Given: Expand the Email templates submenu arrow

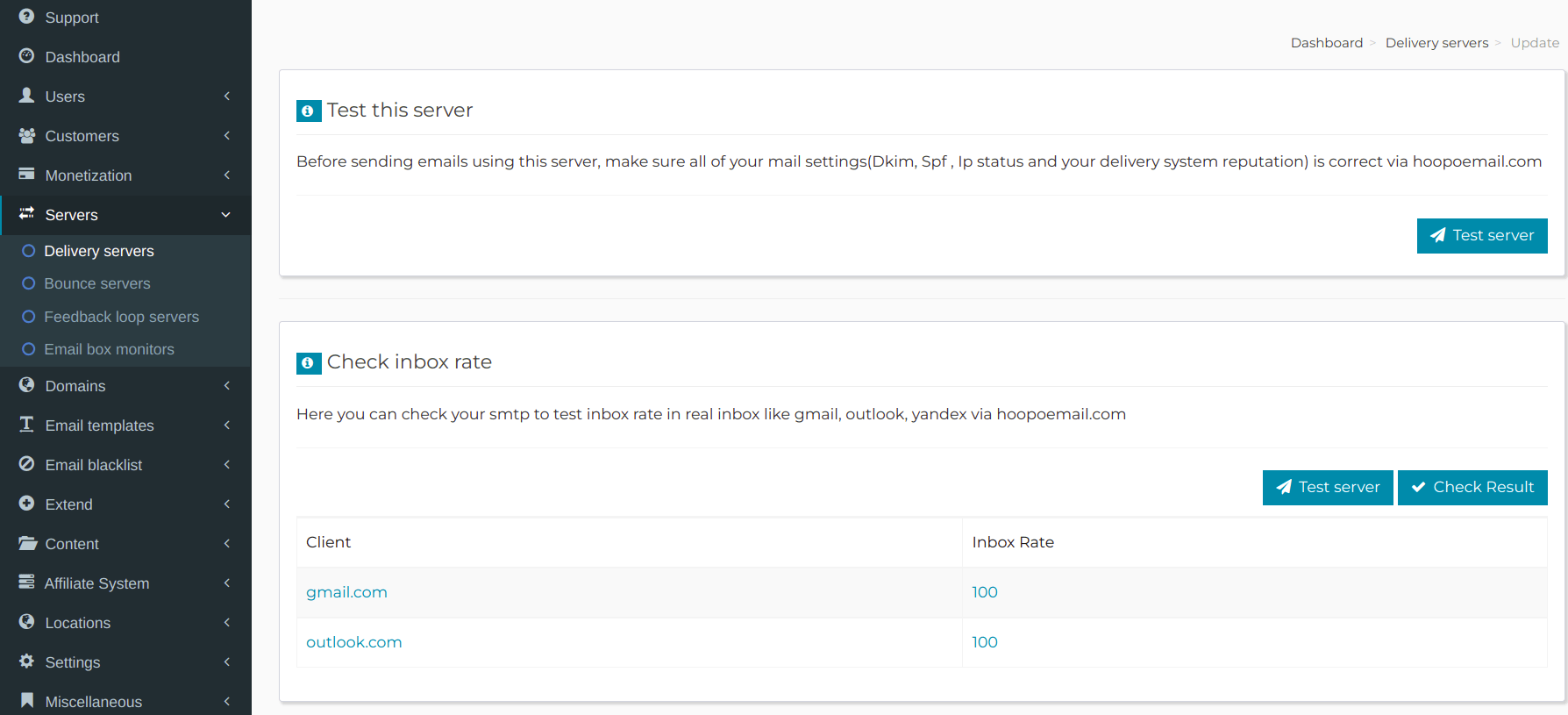Looking at the screenshot, I should click(x=226, y=425).
